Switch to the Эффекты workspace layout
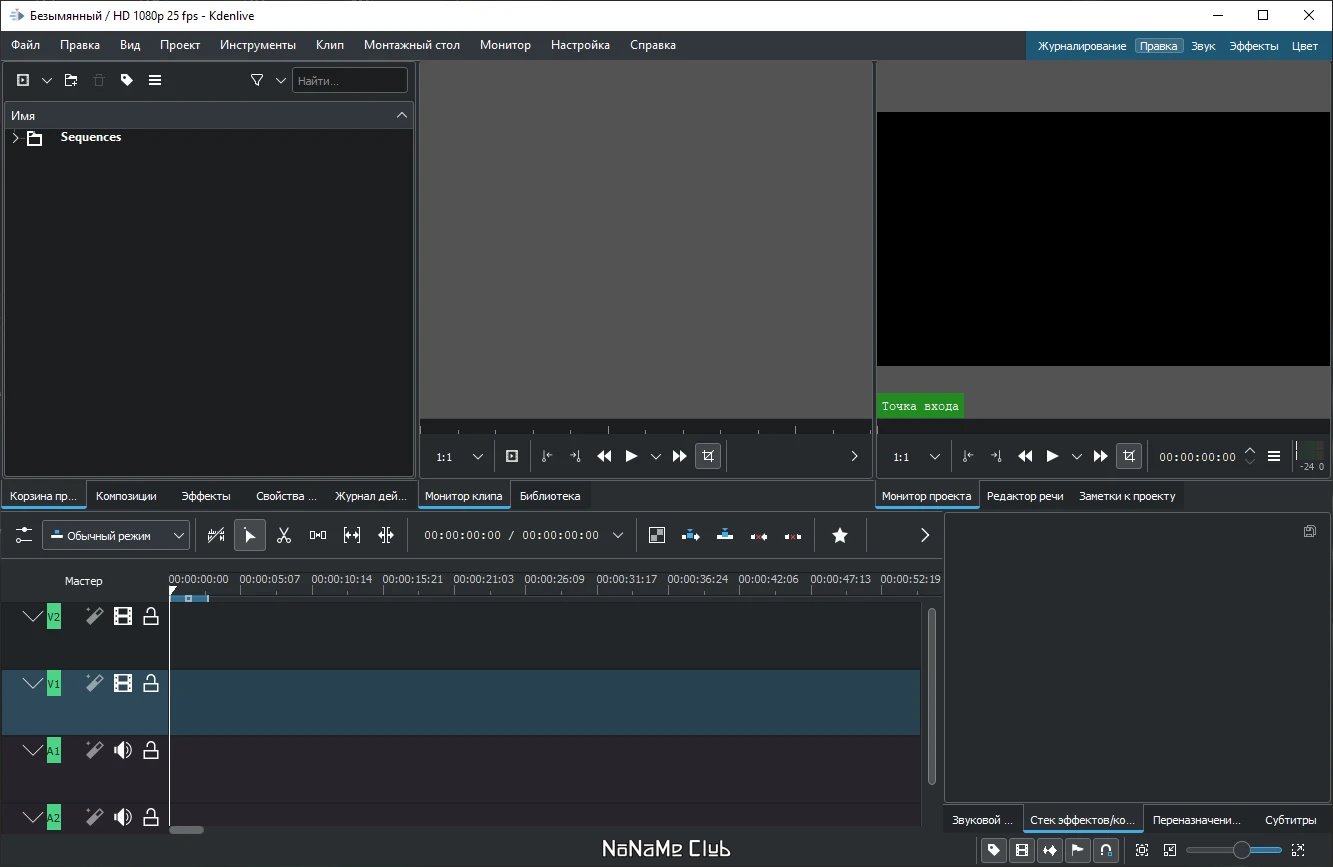 click(x=1253, y=46)
